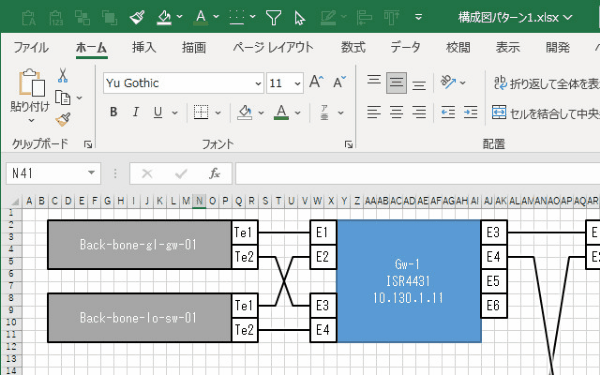Viewport: 600px width, 375px height.
Task: Toggle Align Right
Action: tap(419, 112)
